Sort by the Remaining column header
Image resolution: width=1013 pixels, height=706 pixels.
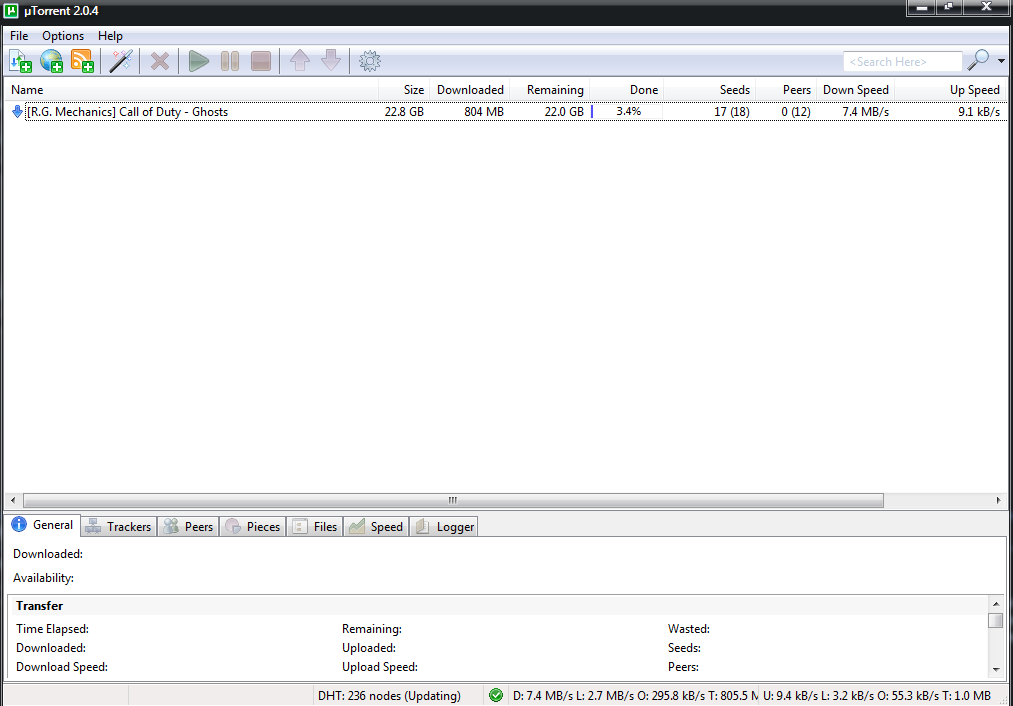(550, 90)
